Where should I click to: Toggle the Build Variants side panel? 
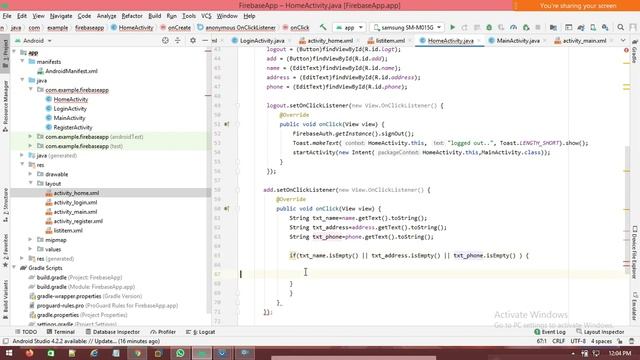pos(5,299)
